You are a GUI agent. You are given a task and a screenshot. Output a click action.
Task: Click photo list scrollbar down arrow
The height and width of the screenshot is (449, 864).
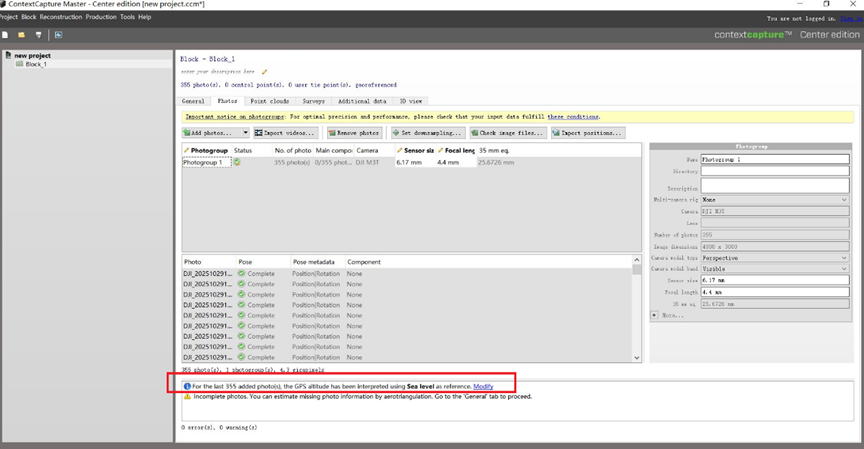(x=637, y=358)
